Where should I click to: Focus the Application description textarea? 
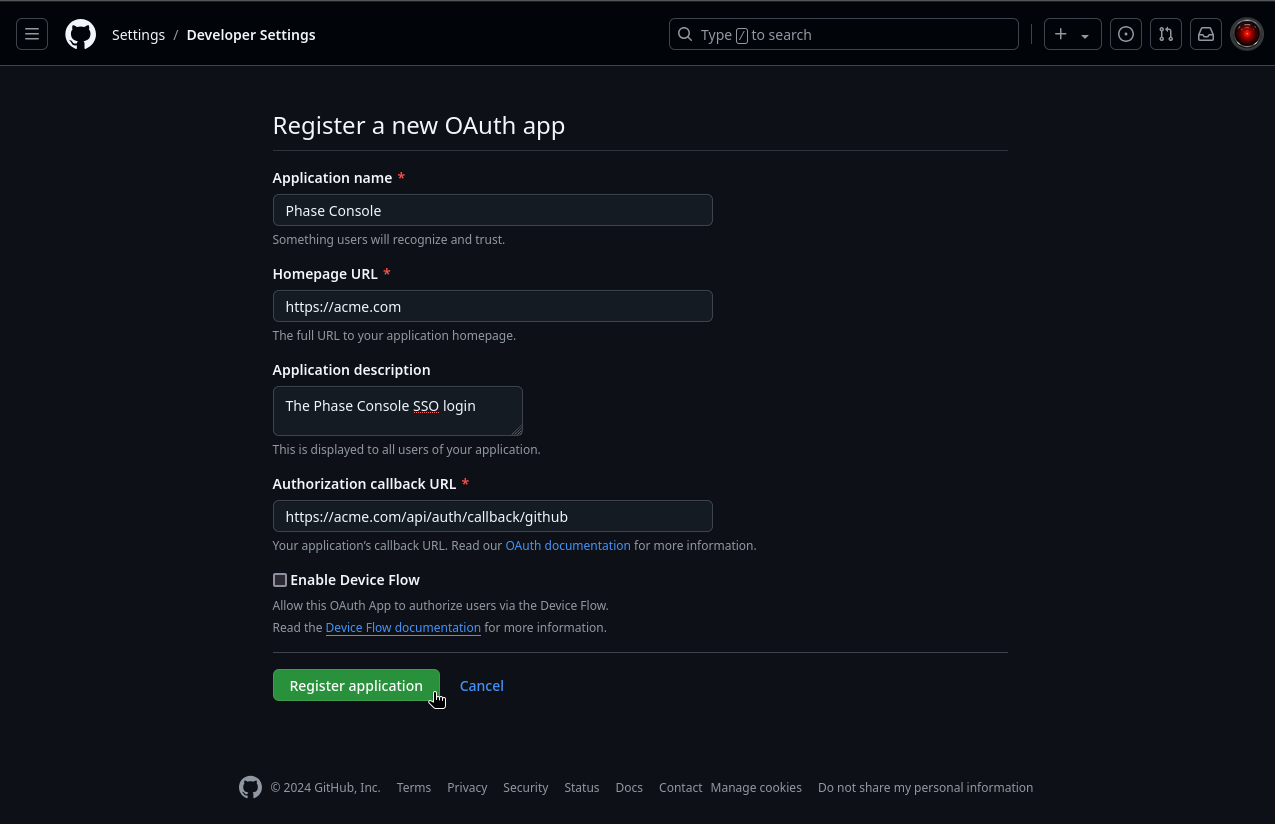(x=397, y=411)
